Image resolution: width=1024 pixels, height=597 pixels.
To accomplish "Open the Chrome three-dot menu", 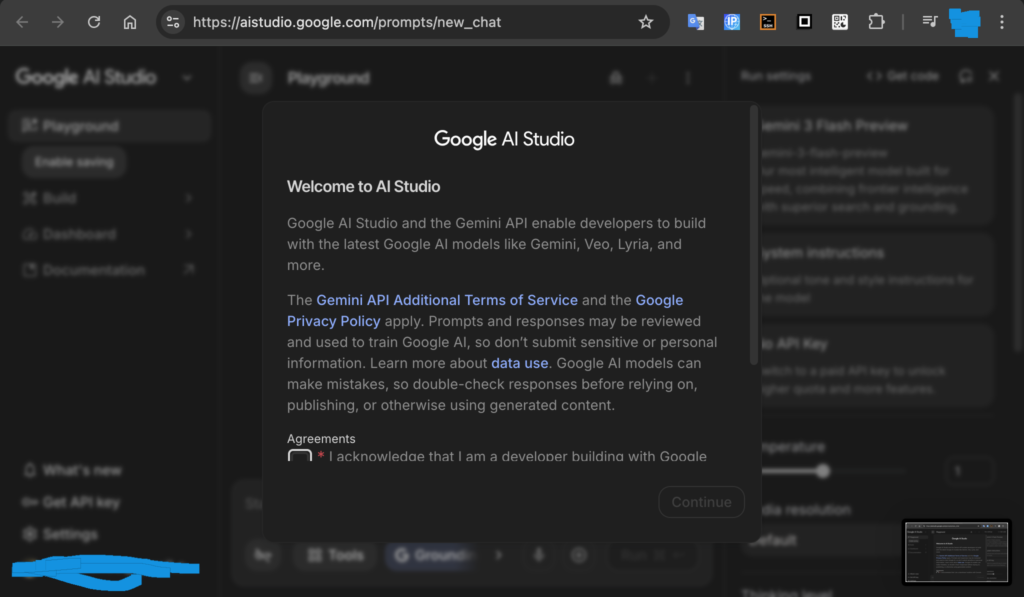I will pos(1002,22).
